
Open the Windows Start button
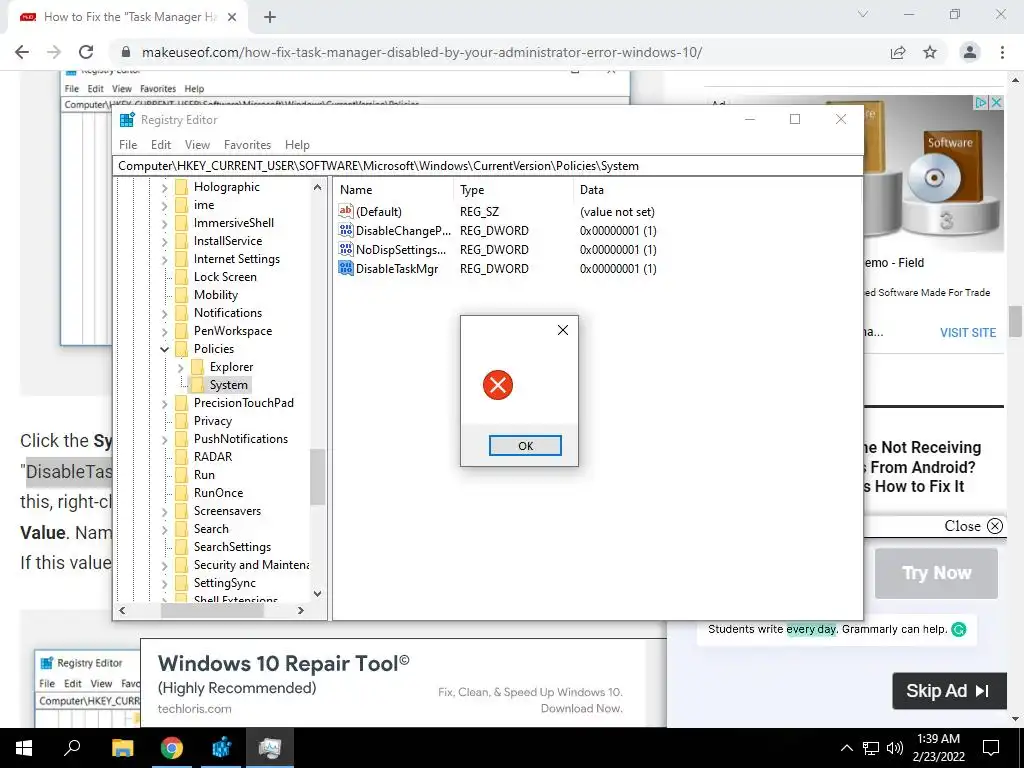tap(24, 747)
